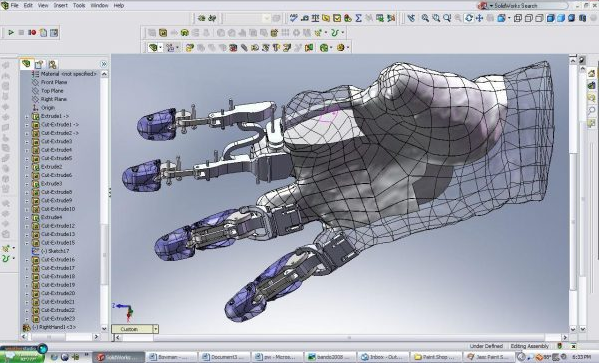
Task: Open the Tools menu
Action: (79, 5)
